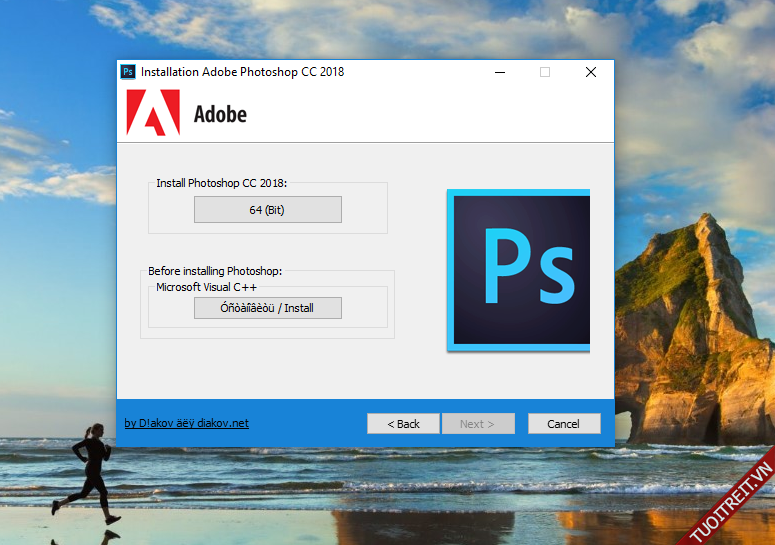This screenshot has height=545, width=775.
Task: Start the 64 (Bit) Photoshop install
Action: [267, 209]
